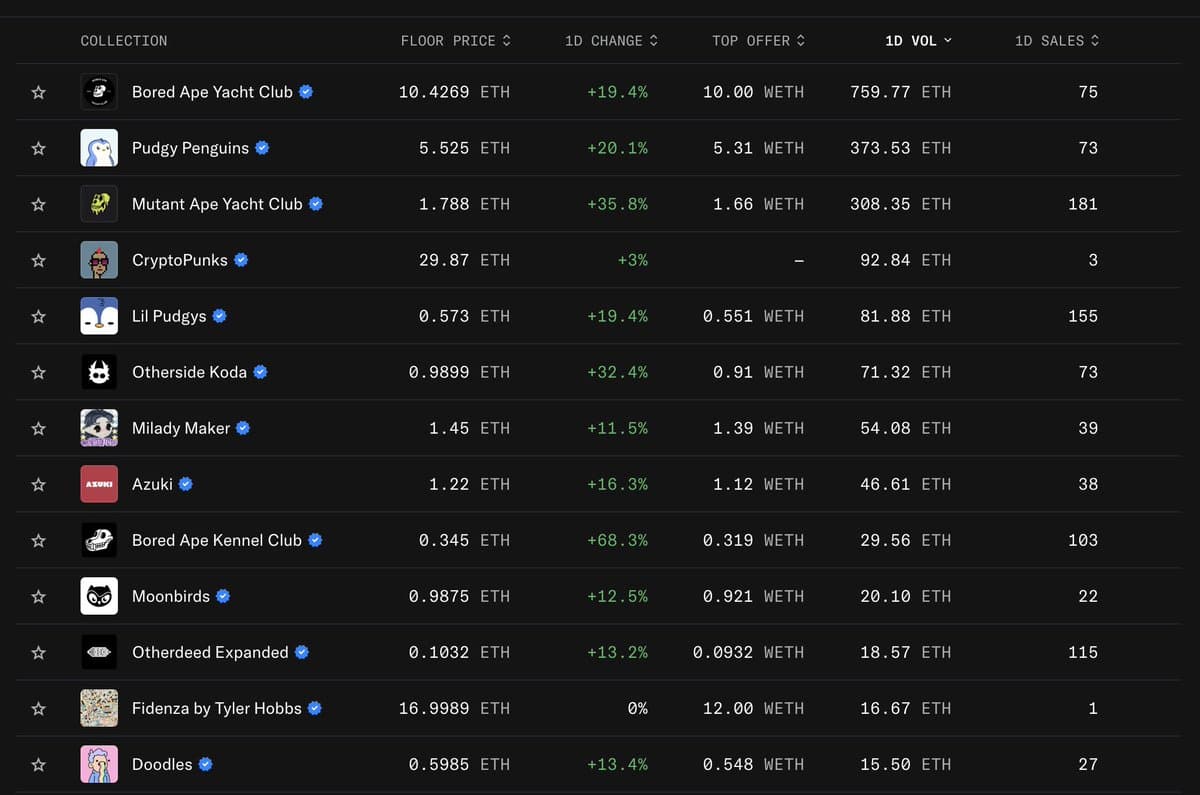This screenshot has height=795, width=1200.
Task: Open the CryptoPunks collection name
Action: point(180,260)
